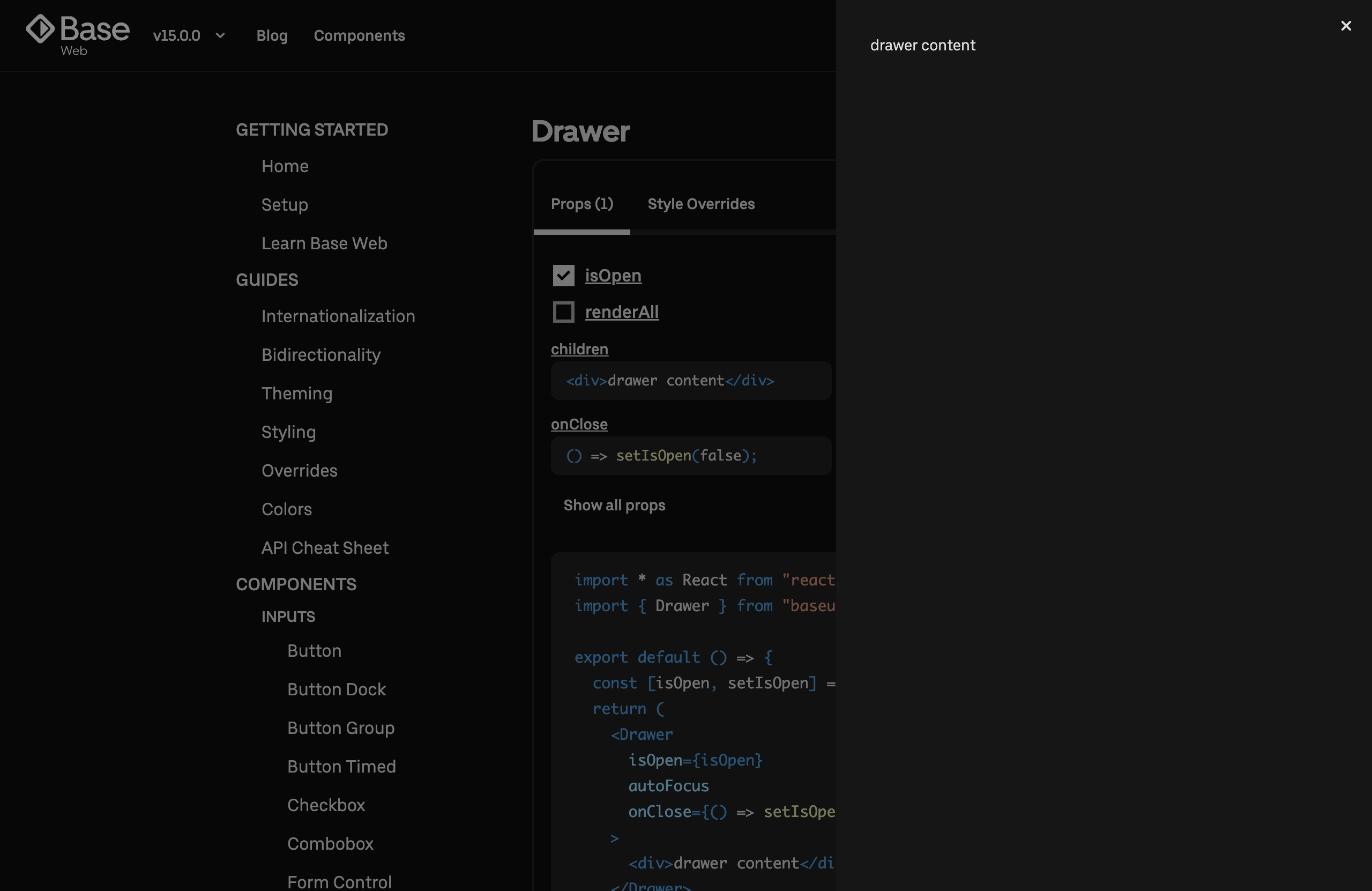Select Button Group component

pos(341,729)
